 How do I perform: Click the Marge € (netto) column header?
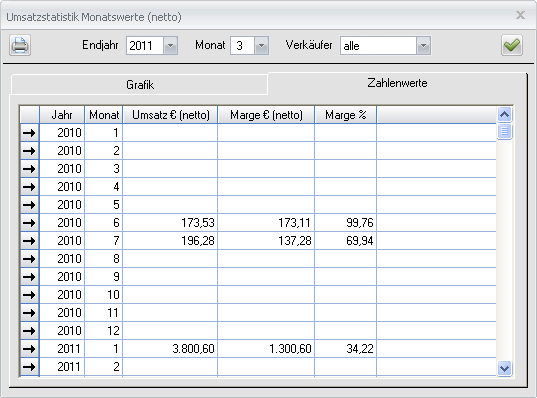pyautogui.click(x=266, y=115)
